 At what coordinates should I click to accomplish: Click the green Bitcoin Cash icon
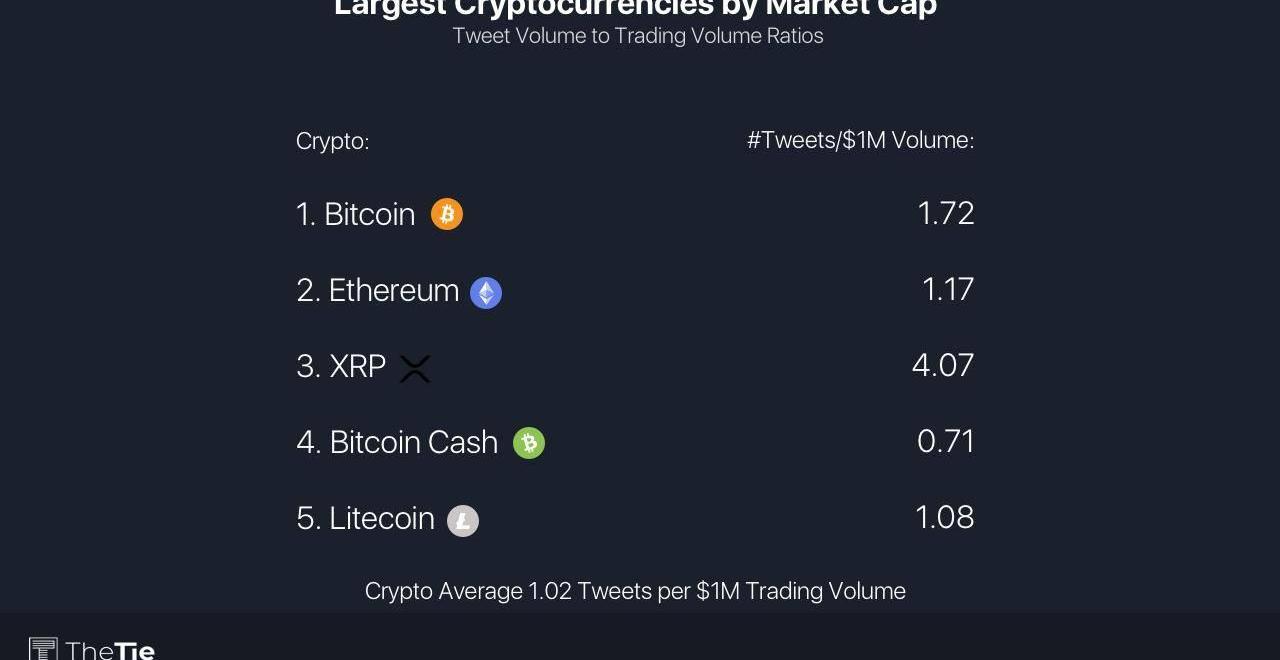pos(529,443)
